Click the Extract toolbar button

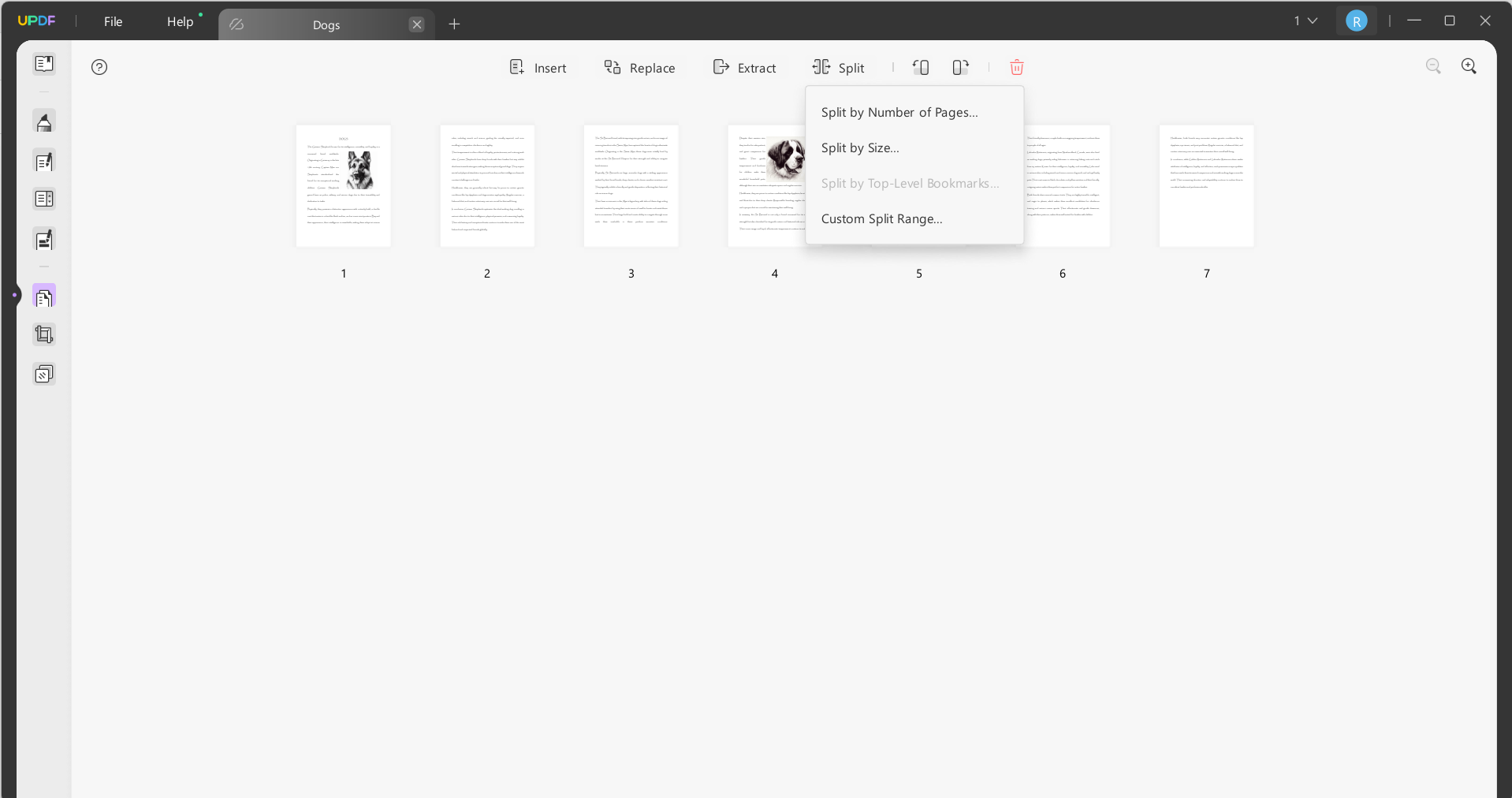[x=744, y=68]
